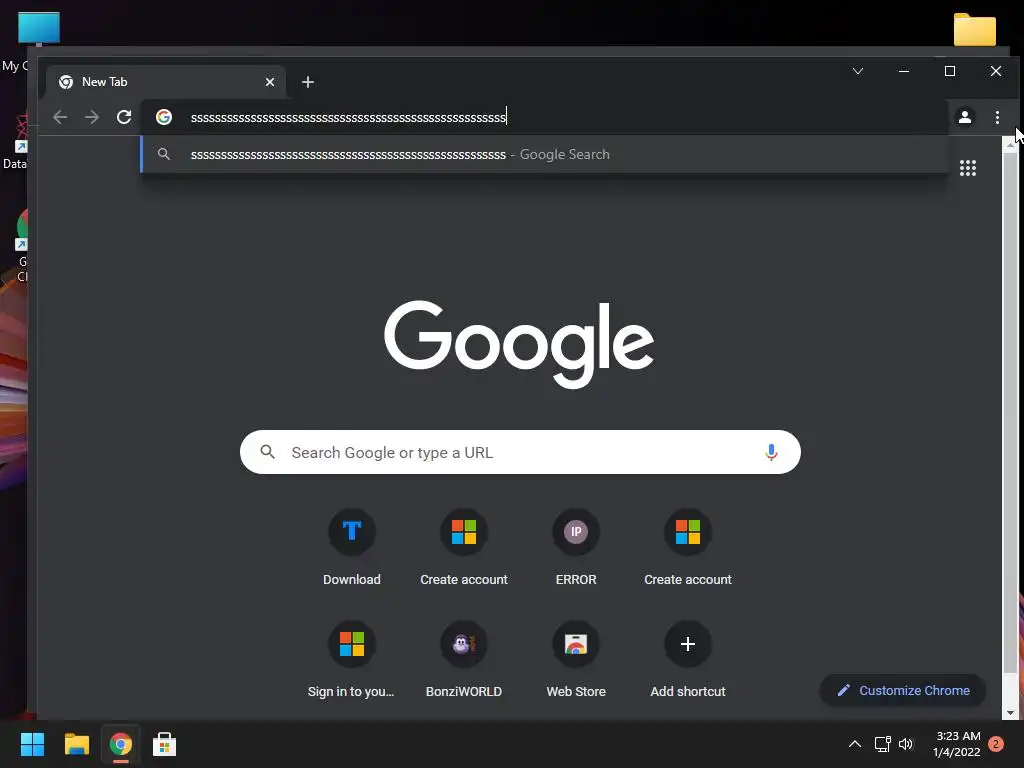Click the page's vertical scrollbar

(x=1010, y=413)
